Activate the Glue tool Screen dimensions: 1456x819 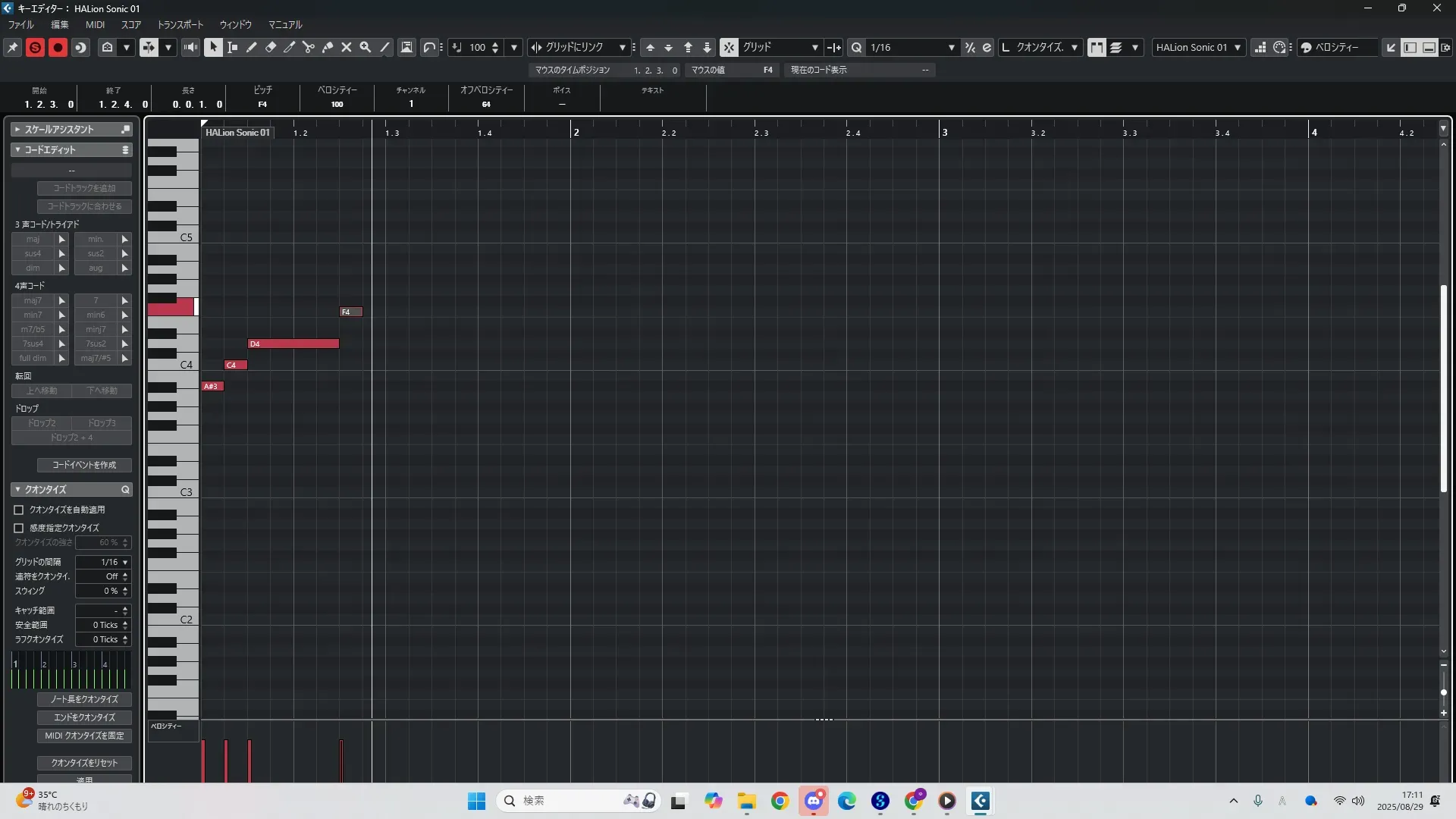tap(328, 47)
